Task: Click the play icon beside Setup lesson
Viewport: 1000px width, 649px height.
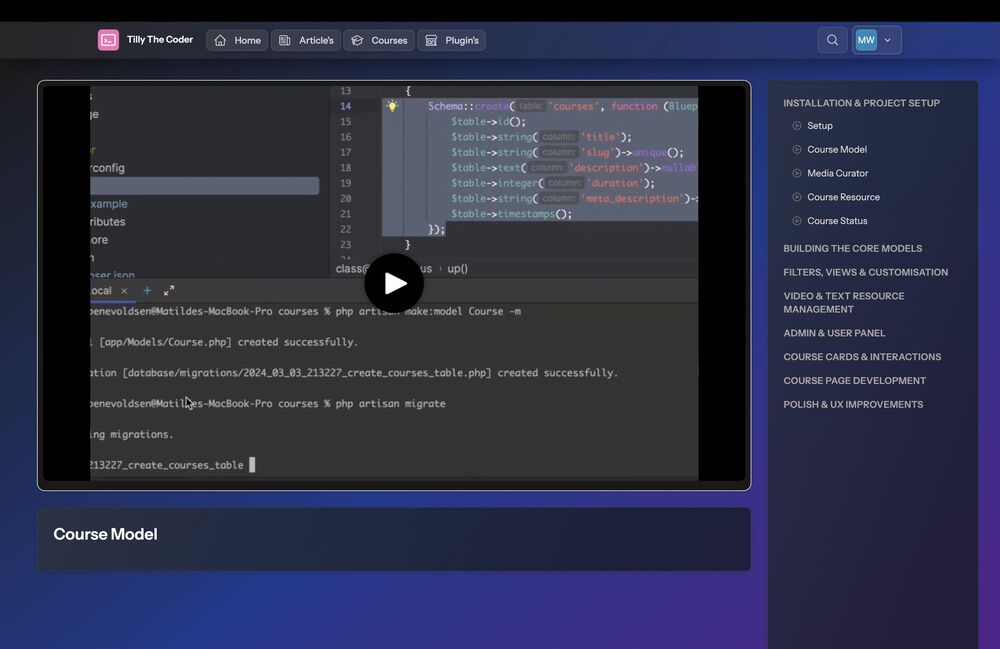Action: (797, 126)
